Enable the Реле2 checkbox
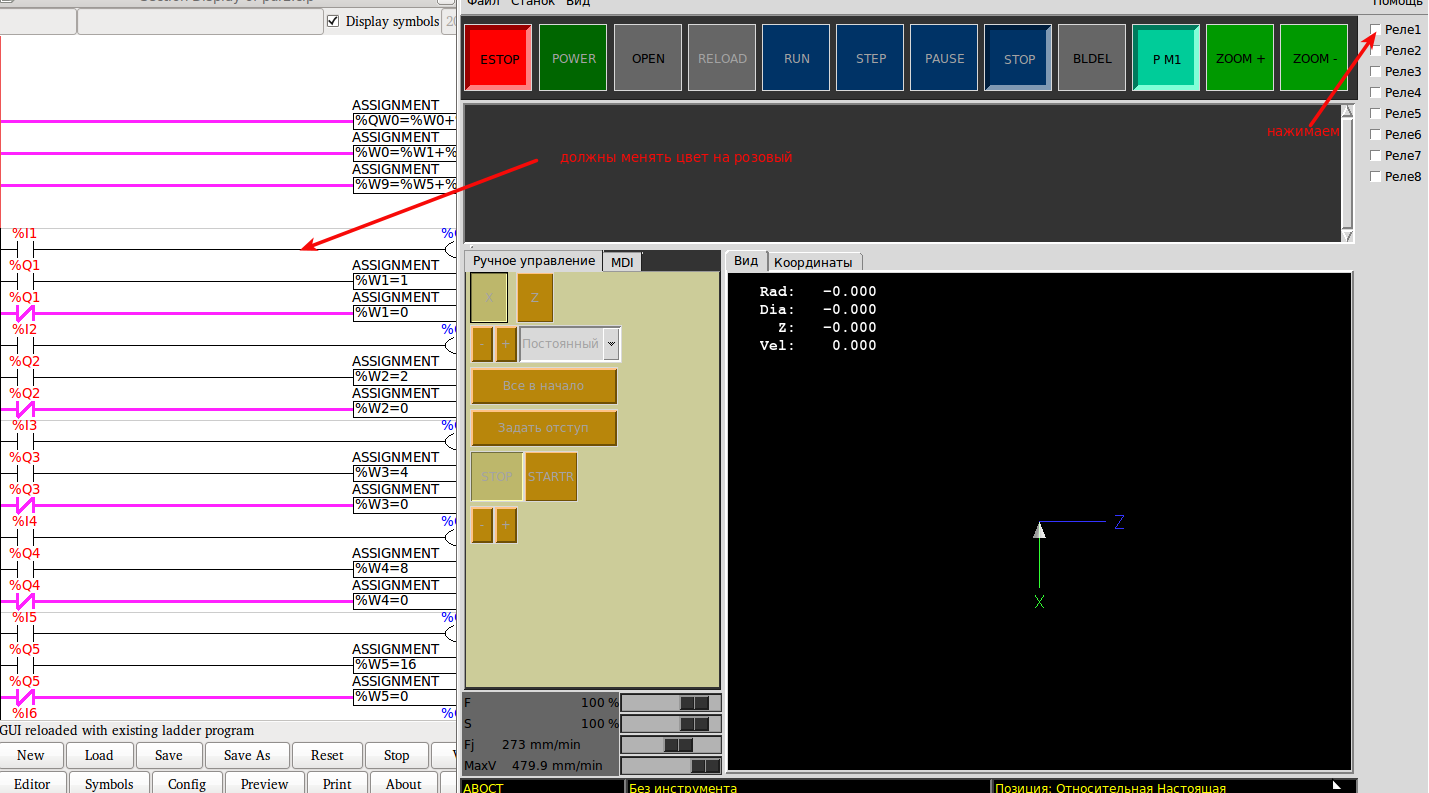This screenshot has height=793, width=1429. click(x=1376, y=51)
